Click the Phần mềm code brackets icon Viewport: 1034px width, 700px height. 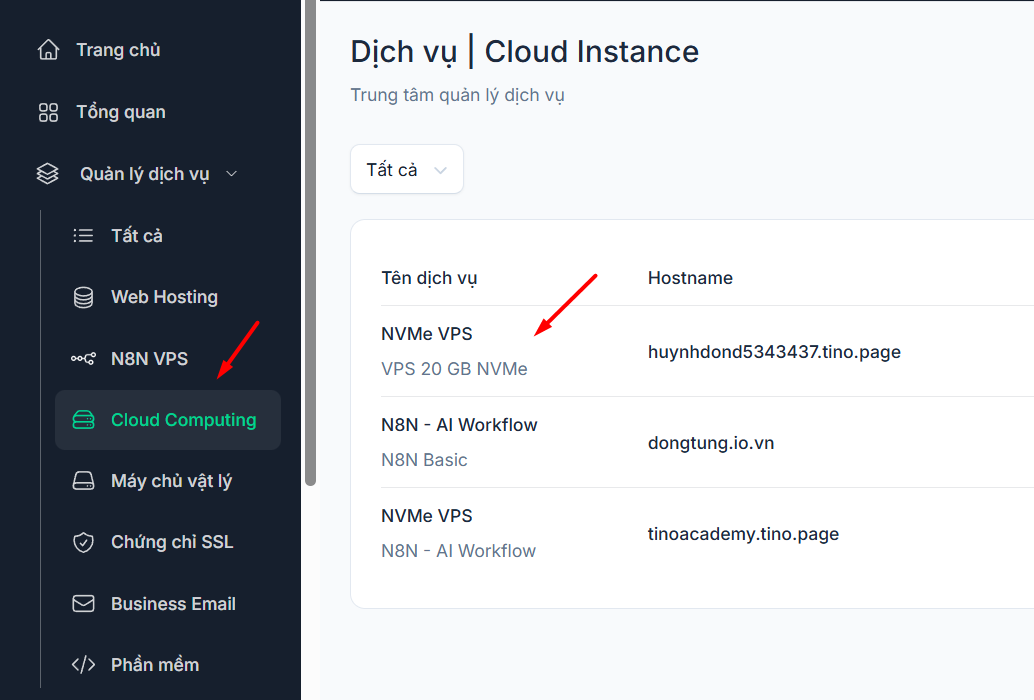[x=84, y=665]
